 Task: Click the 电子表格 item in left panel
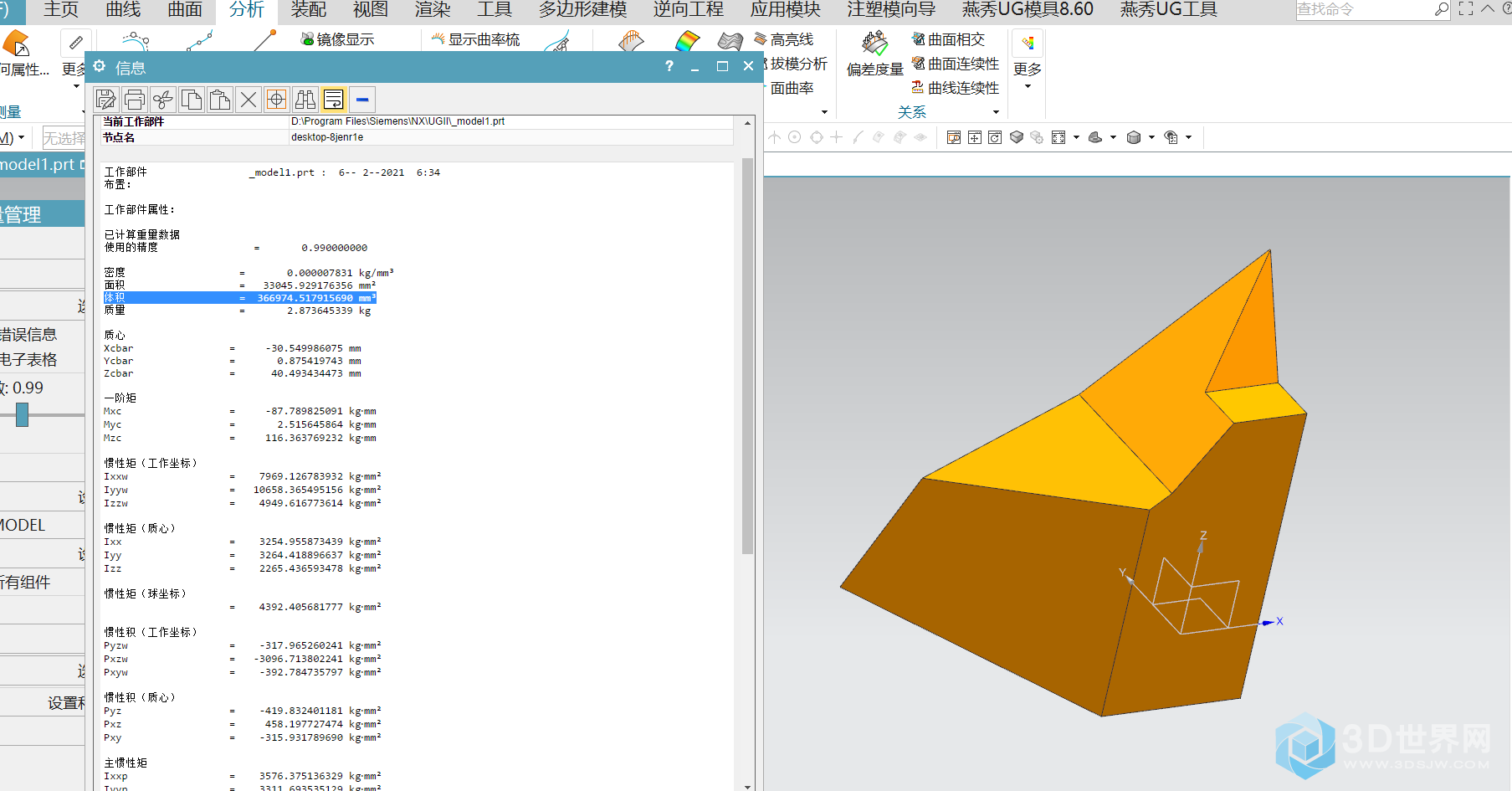(x=28, y=360)
